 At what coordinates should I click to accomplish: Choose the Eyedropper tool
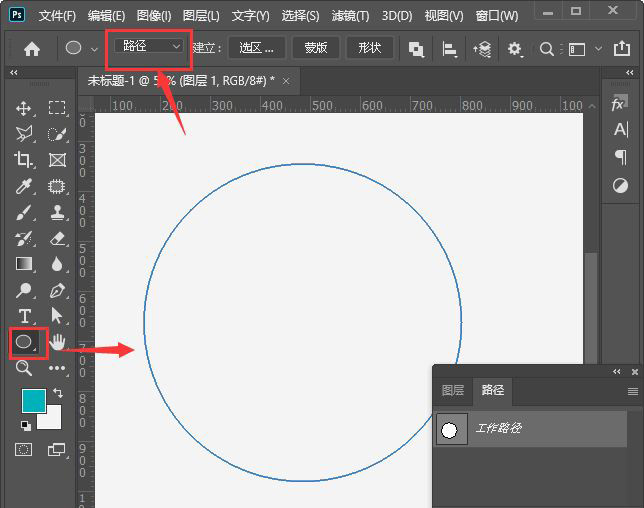tap(24, 186)
